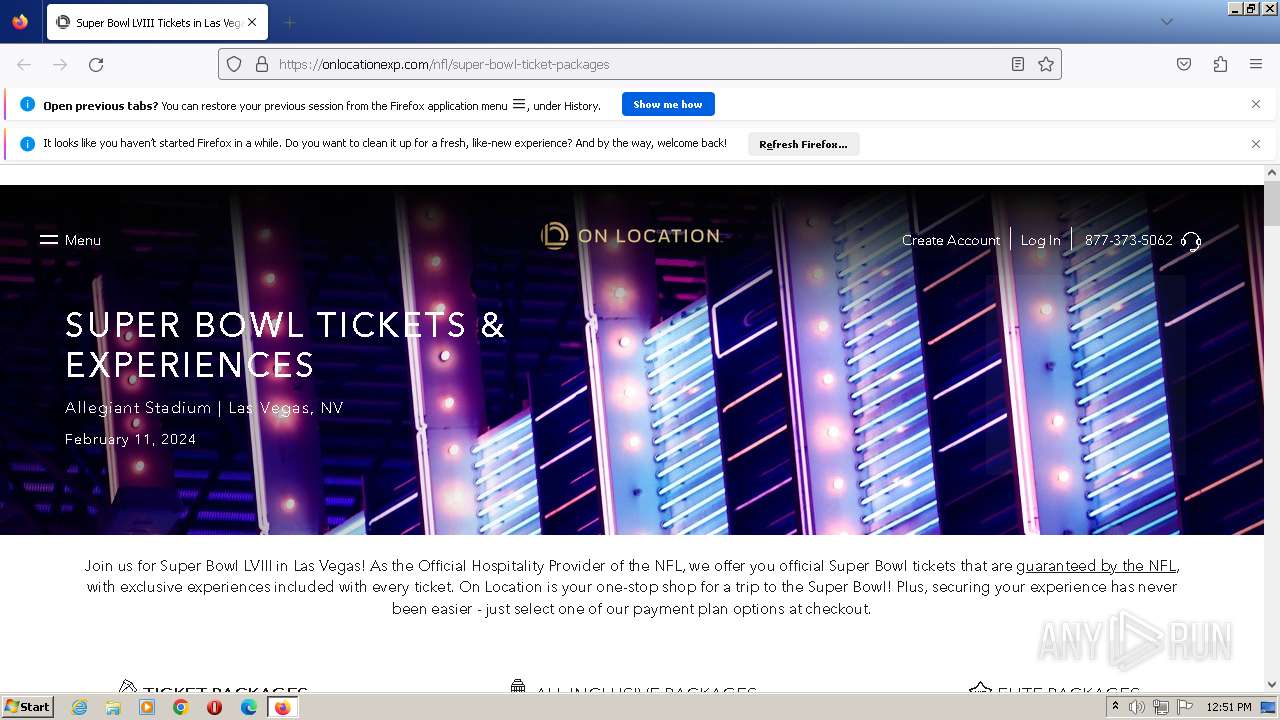Viewport: 1280px width, 720px height.
Task: Reload the current page
Action: coord(96,64)
